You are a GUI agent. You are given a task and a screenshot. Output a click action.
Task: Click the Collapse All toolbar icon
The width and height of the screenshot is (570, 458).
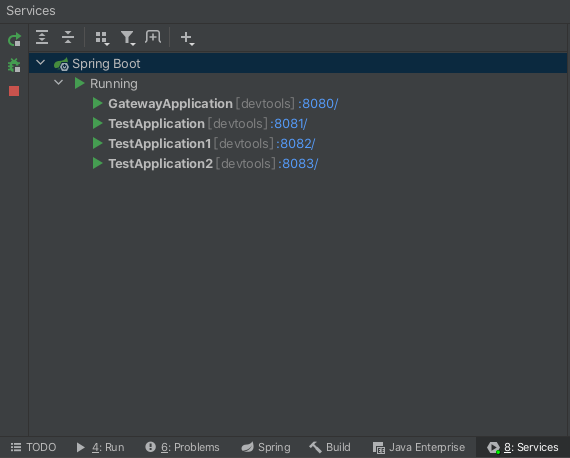[68, 37]
